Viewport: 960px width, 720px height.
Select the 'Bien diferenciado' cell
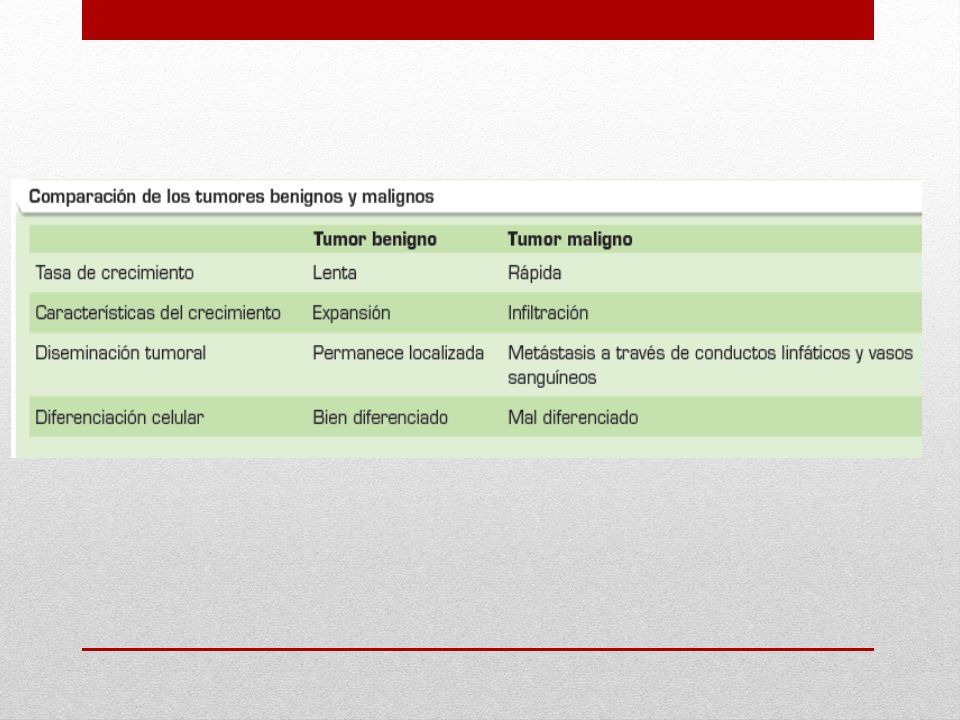380,418
